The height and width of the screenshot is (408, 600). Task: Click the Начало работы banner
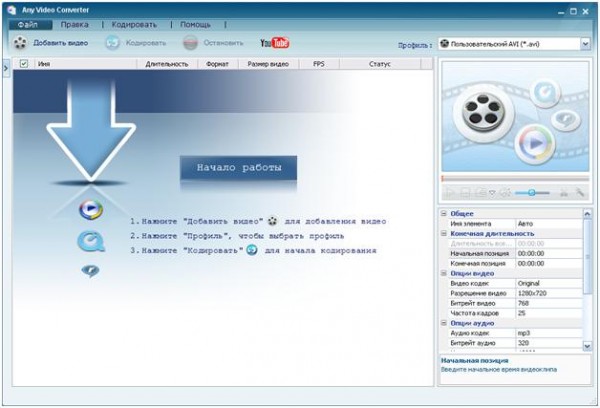[238, 167]
